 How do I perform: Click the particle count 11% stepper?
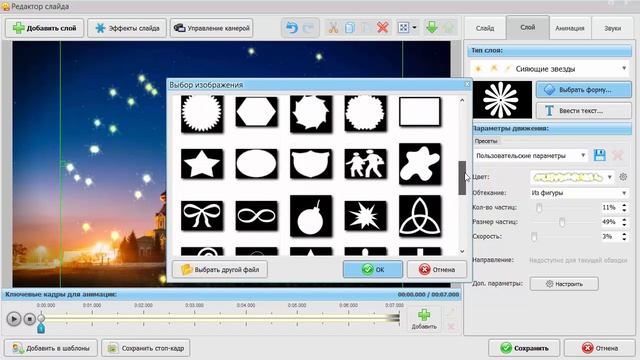tap(624, 208)
